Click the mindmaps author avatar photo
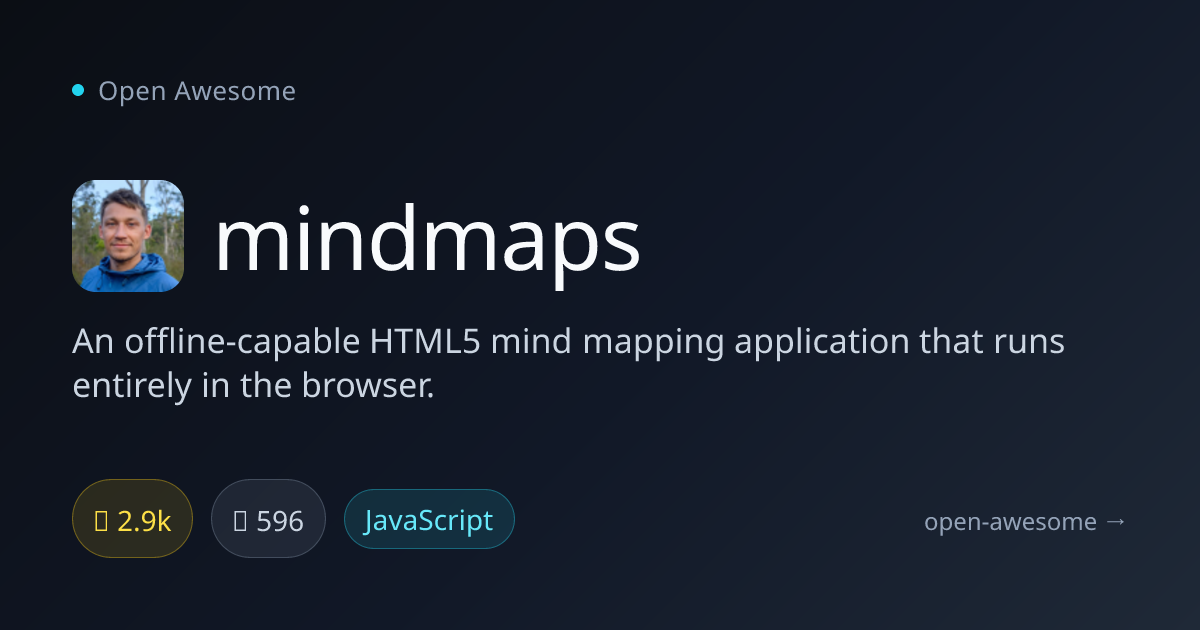This screenshot has height=630, width=1200. tap(128, 236)
